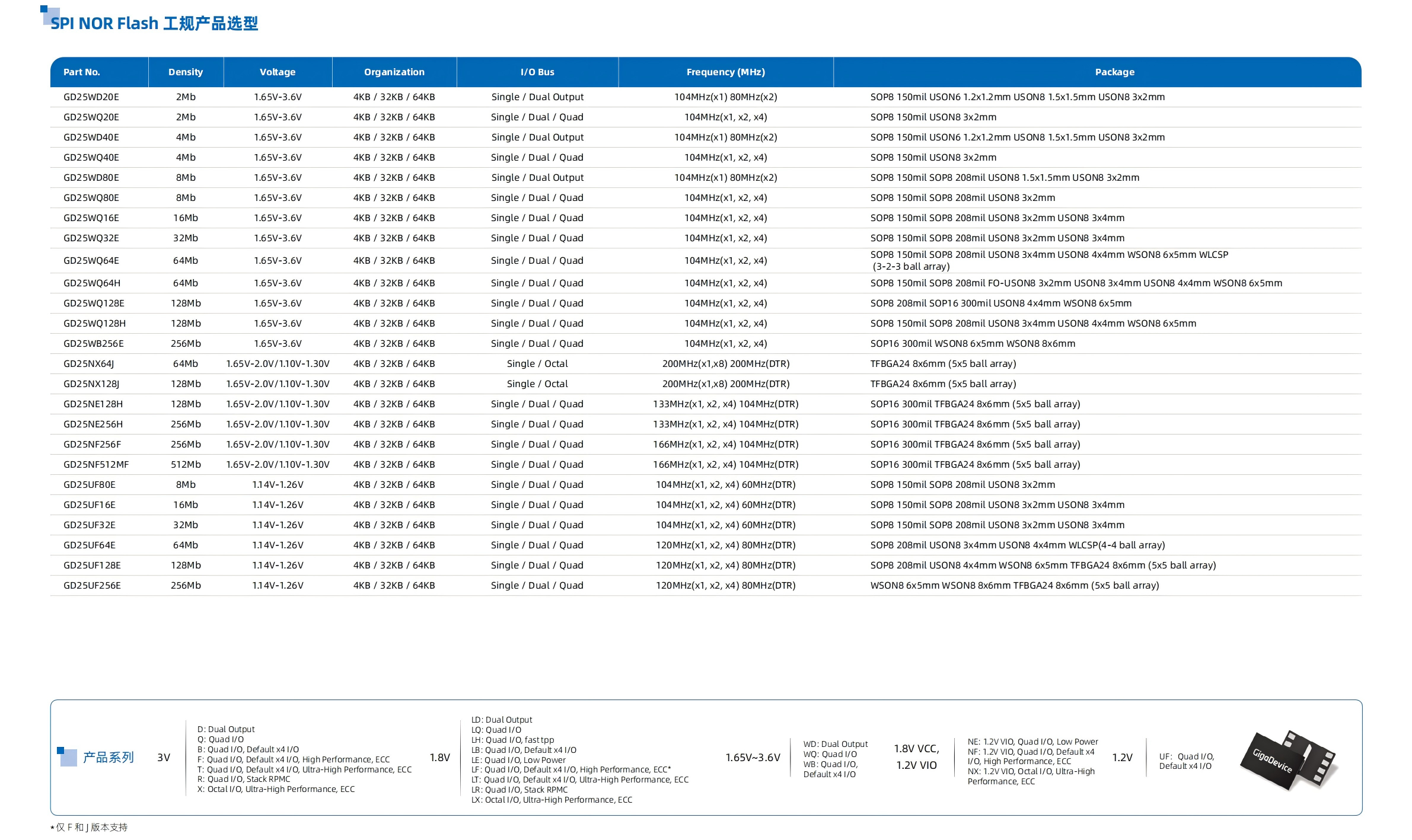Click the 1.8V VCC, 1.2V VIO label
1412x840 pixels.
916,757
